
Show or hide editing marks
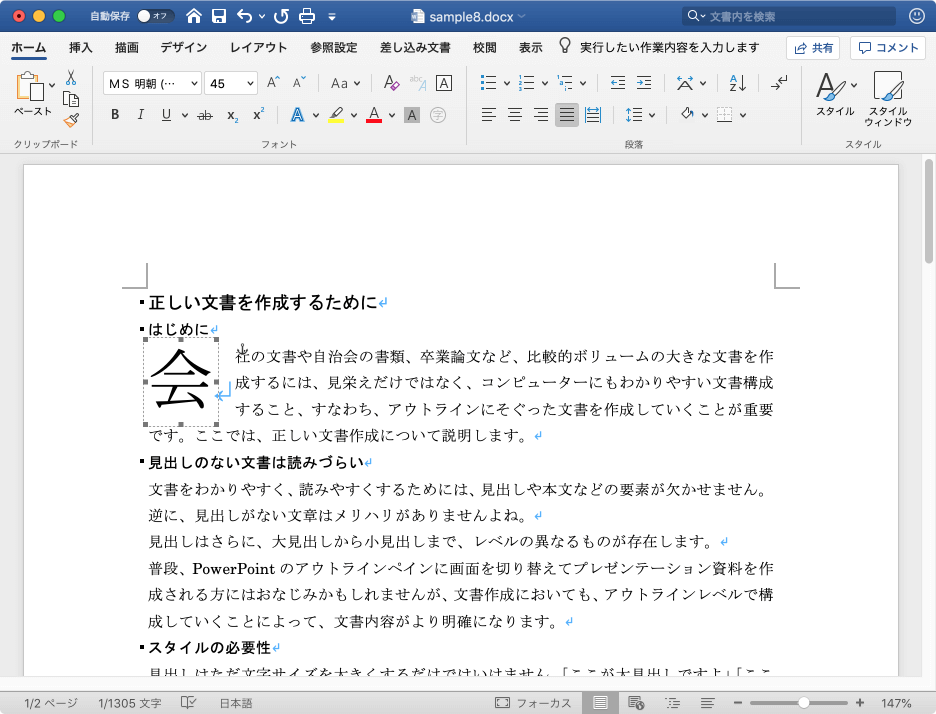779,83
